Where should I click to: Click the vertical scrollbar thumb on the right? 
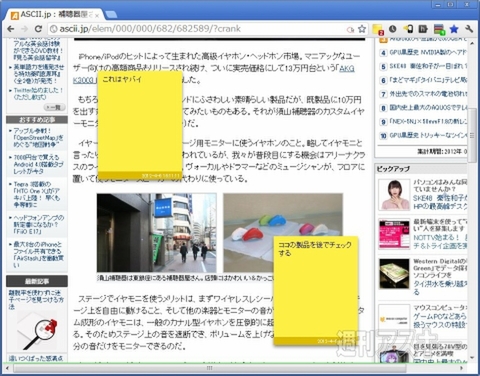click(x=472, y=135)
